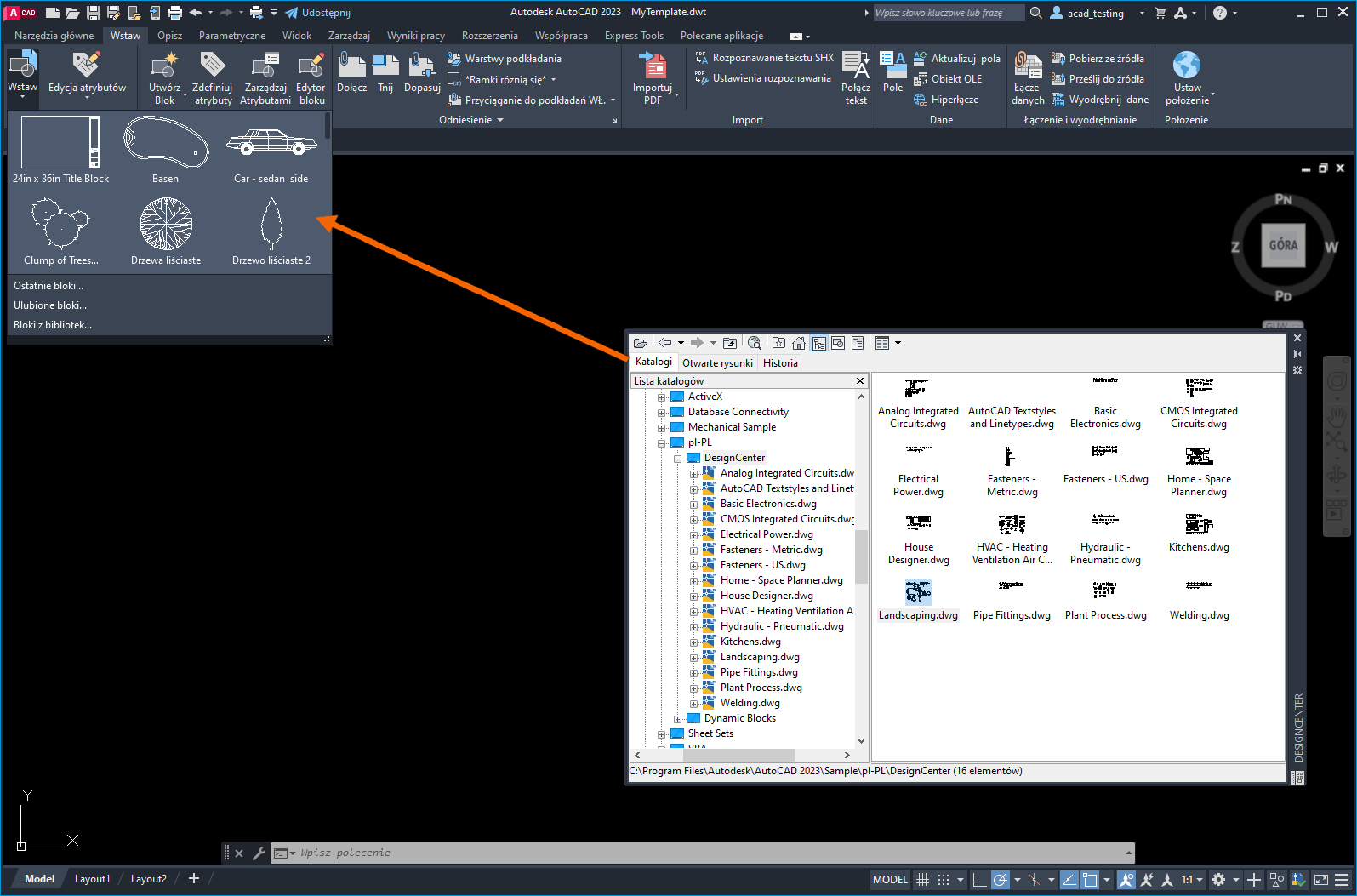Viewport: 1357px width, 896px height.
Task: Toggle the Description pane button in DesignCenter
Action: coord(858,343)
